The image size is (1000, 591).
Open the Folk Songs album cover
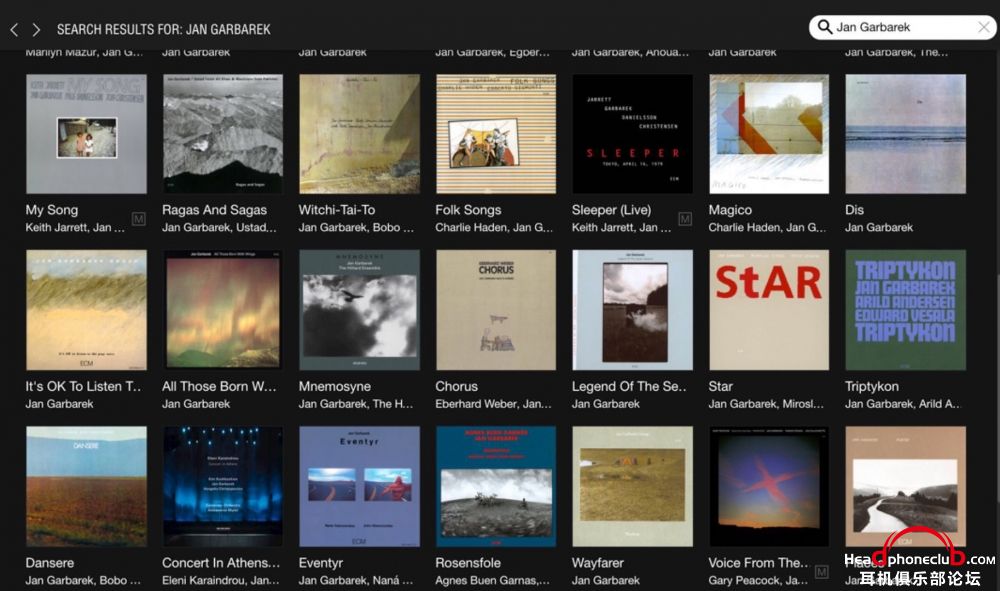496,134
